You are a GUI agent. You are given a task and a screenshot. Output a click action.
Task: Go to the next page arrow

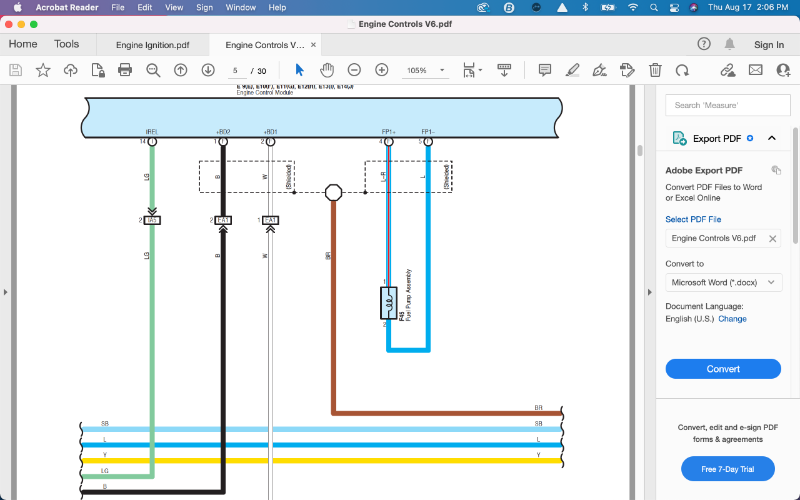pos(208,70)
